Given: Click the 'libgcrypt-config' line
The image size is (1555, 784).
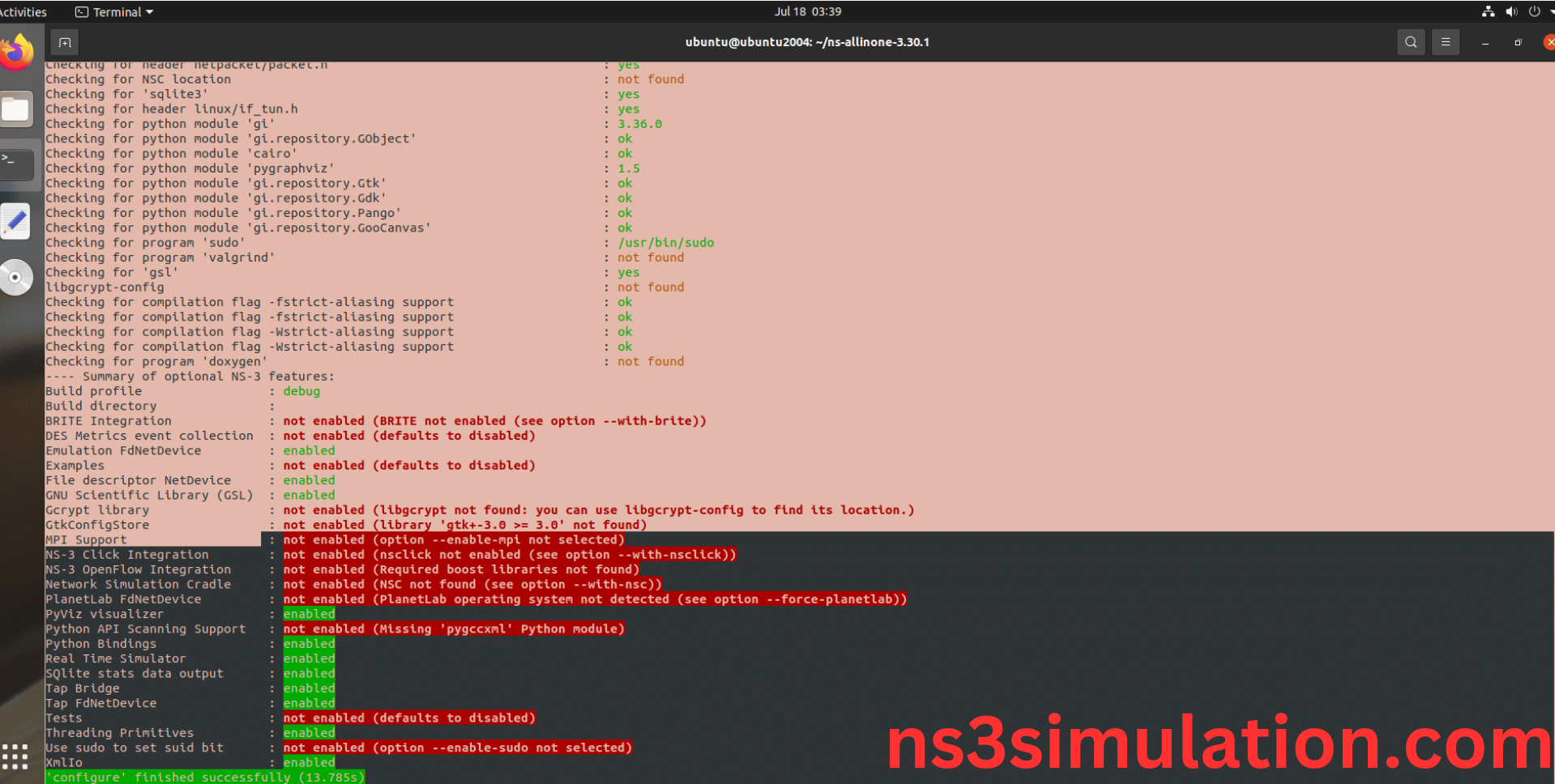Looking at the screenshot, I should click(x=105, y=288).
